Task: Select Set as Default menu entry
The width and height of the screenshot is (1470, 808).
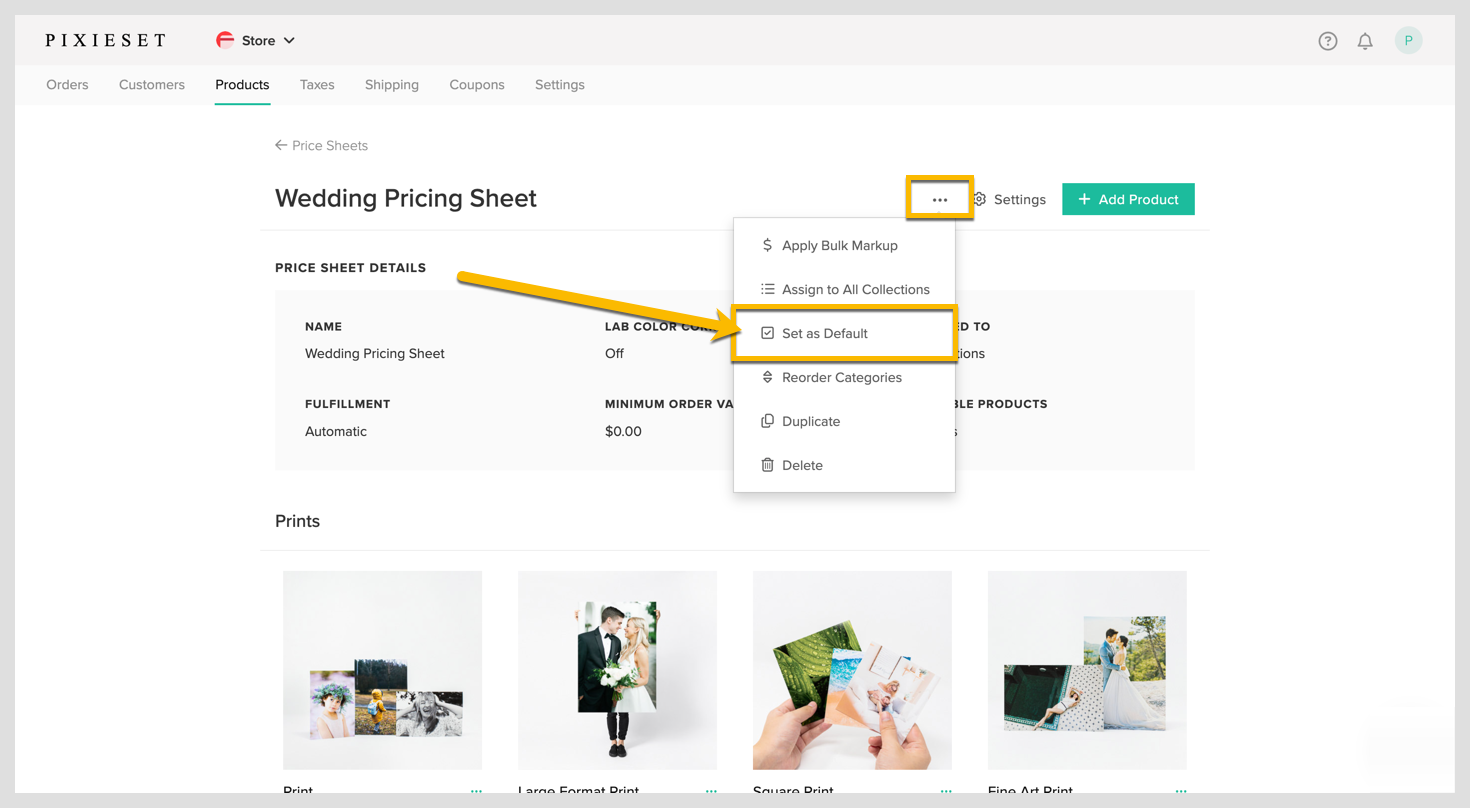Action: pos(844,333)
